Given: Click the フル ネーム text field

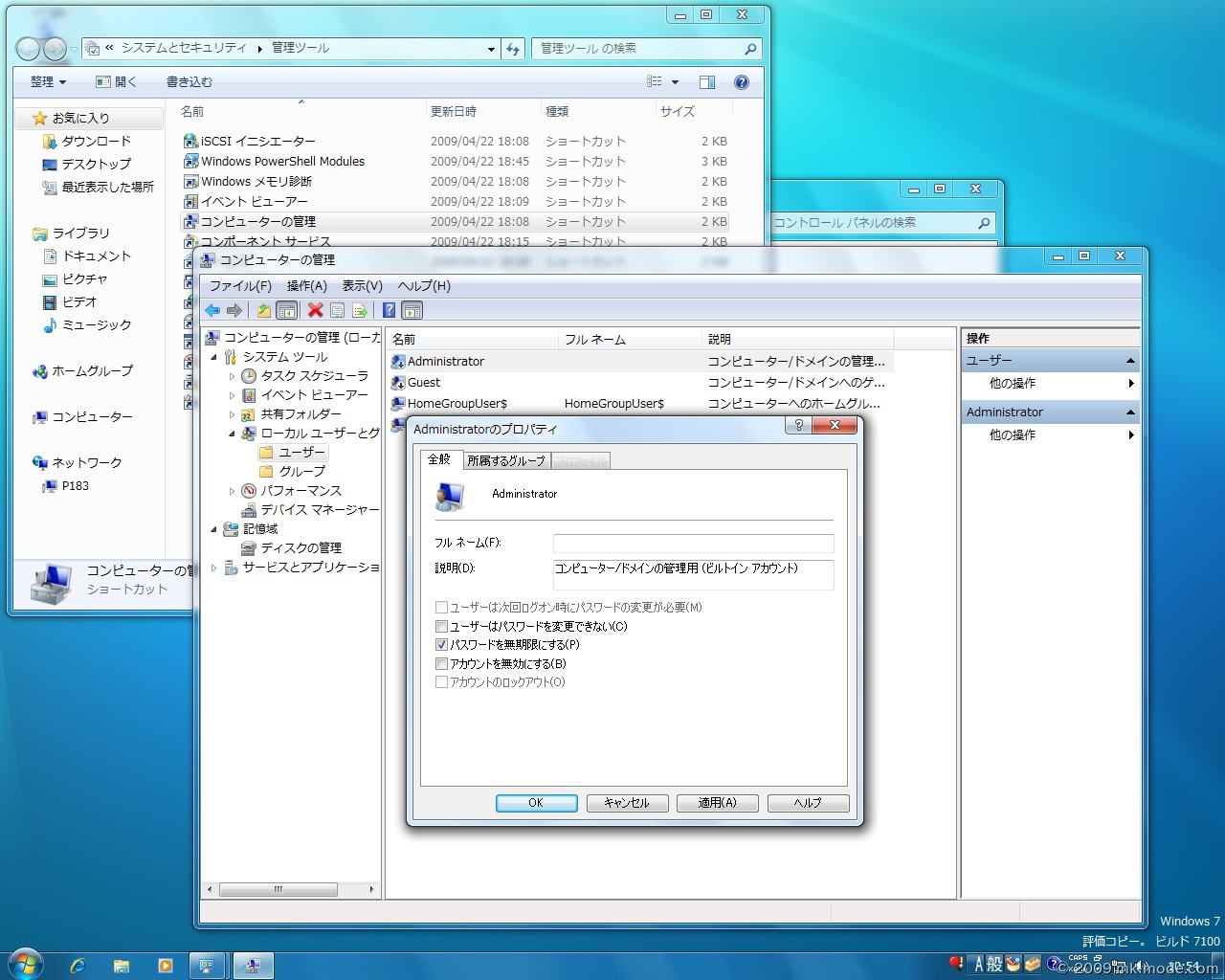Looking at the screenshot, I should click(693, 543).
